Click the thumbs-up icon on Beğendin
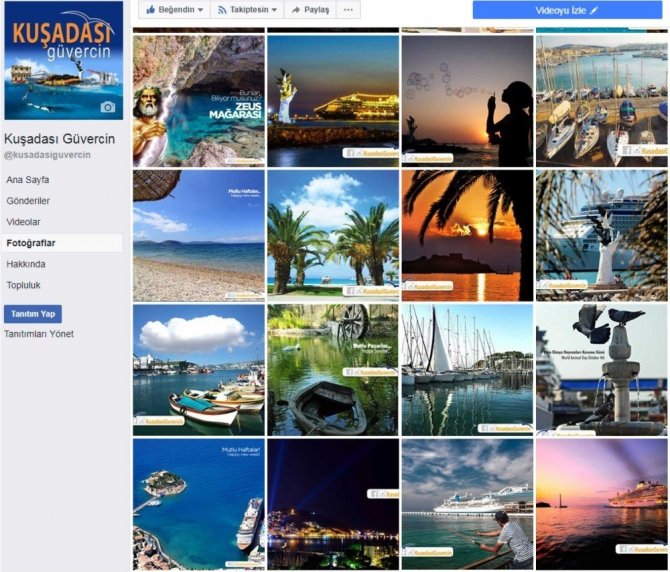 (x=150, y=9)
